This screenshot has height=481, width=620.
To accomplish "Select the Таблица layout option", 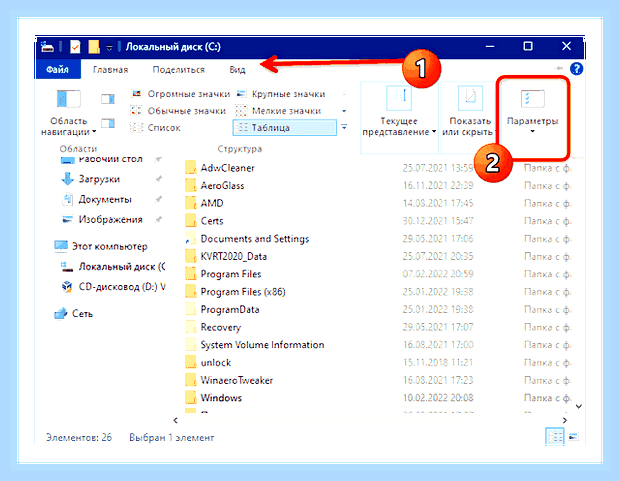I will tap(284, 128).
